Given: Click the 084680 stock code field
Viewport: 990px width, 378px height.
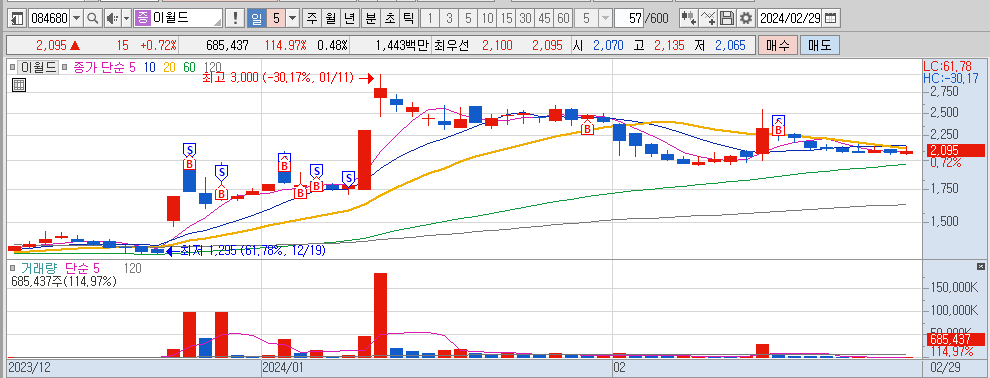Looking at the screenshot, I should [50, 18].
